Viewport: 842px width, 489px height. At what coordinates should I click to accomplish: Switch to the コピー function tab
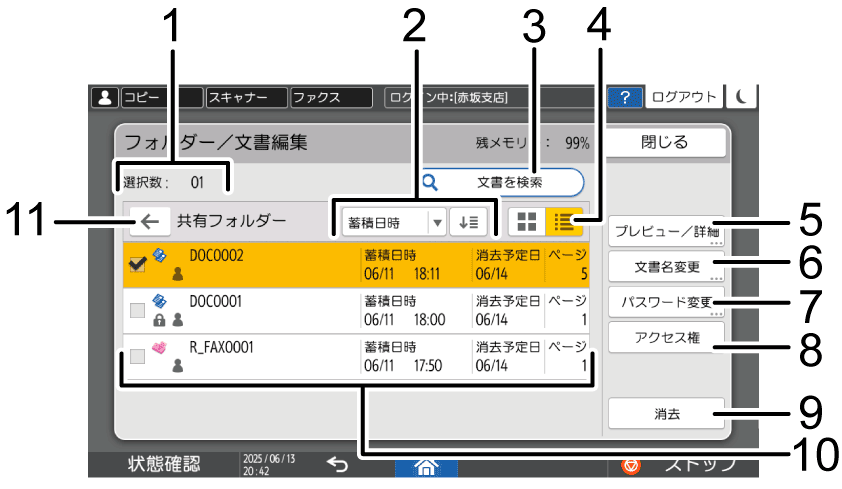(x=163, y=98)
